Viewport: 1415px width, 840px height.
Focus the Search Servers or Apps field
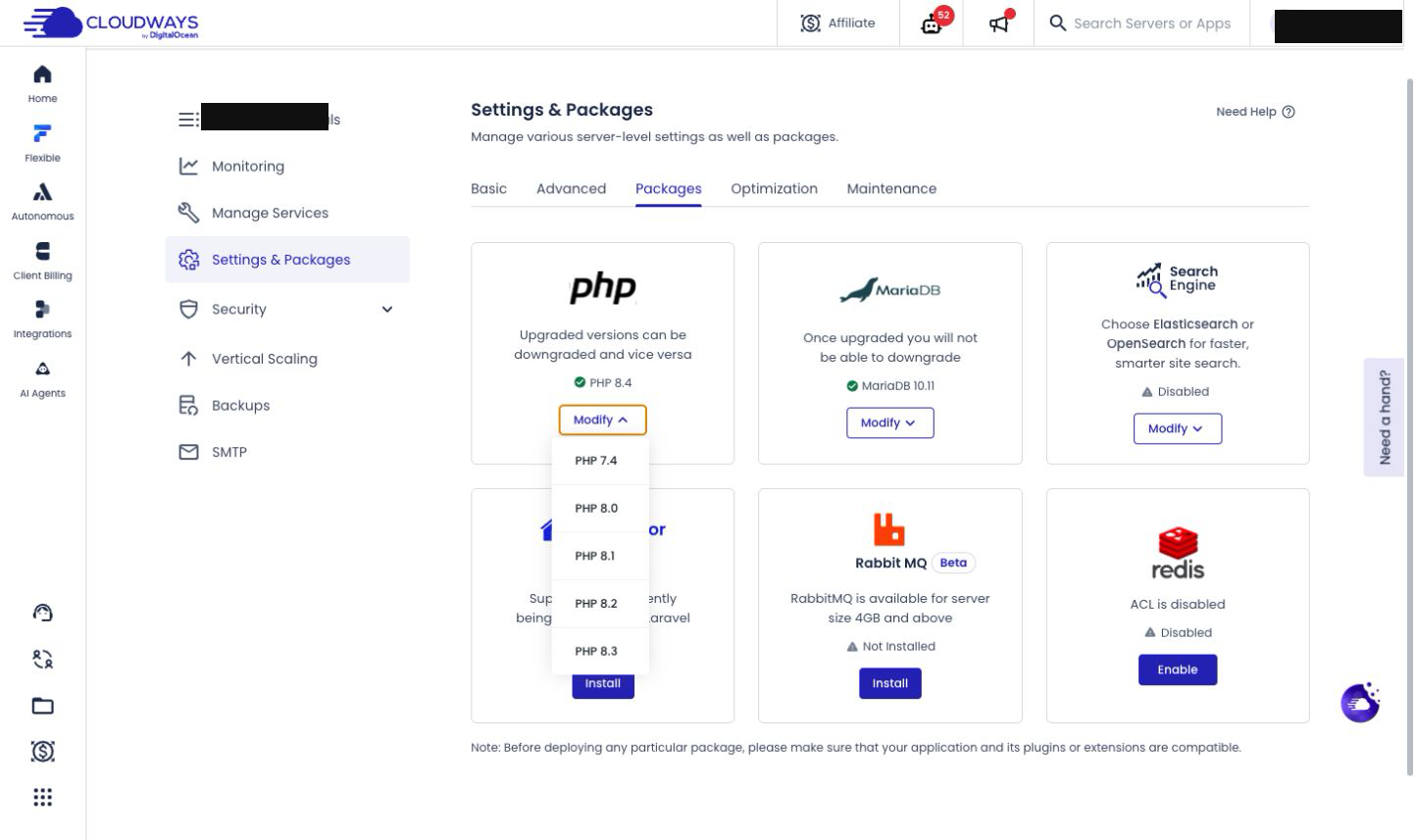click(1152, 23)
